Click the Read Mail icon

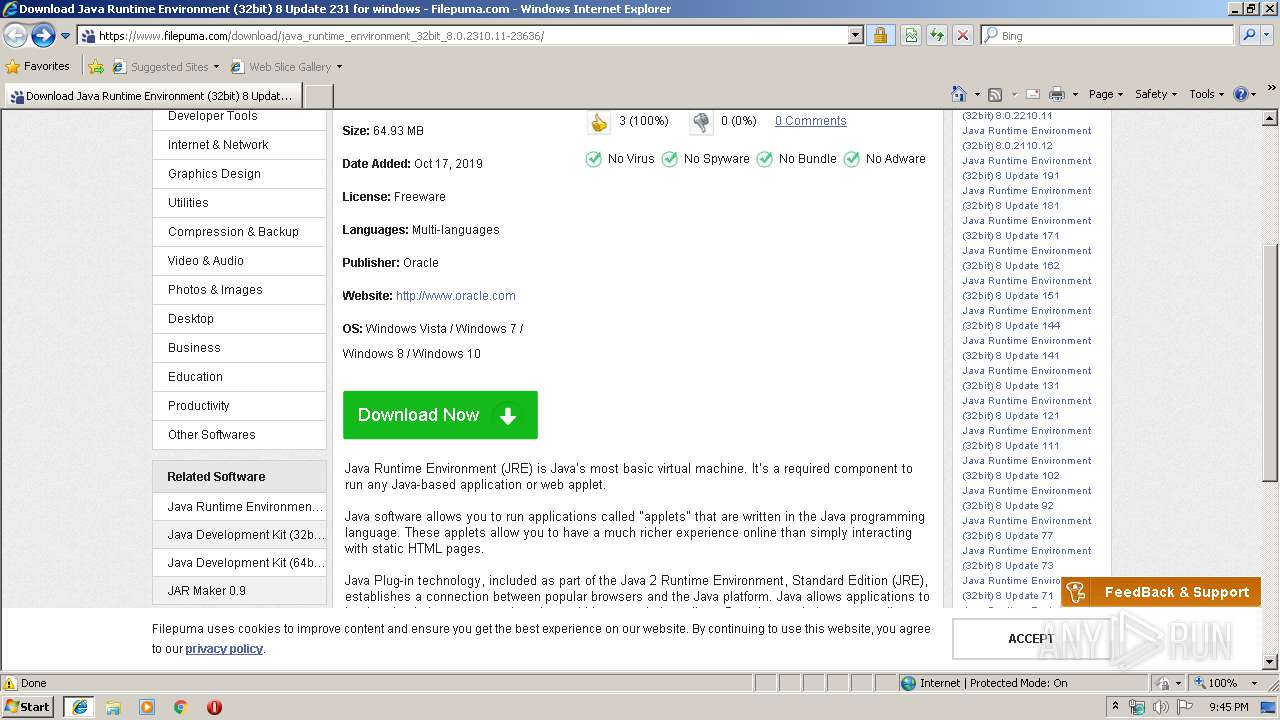pos(1031,94)
